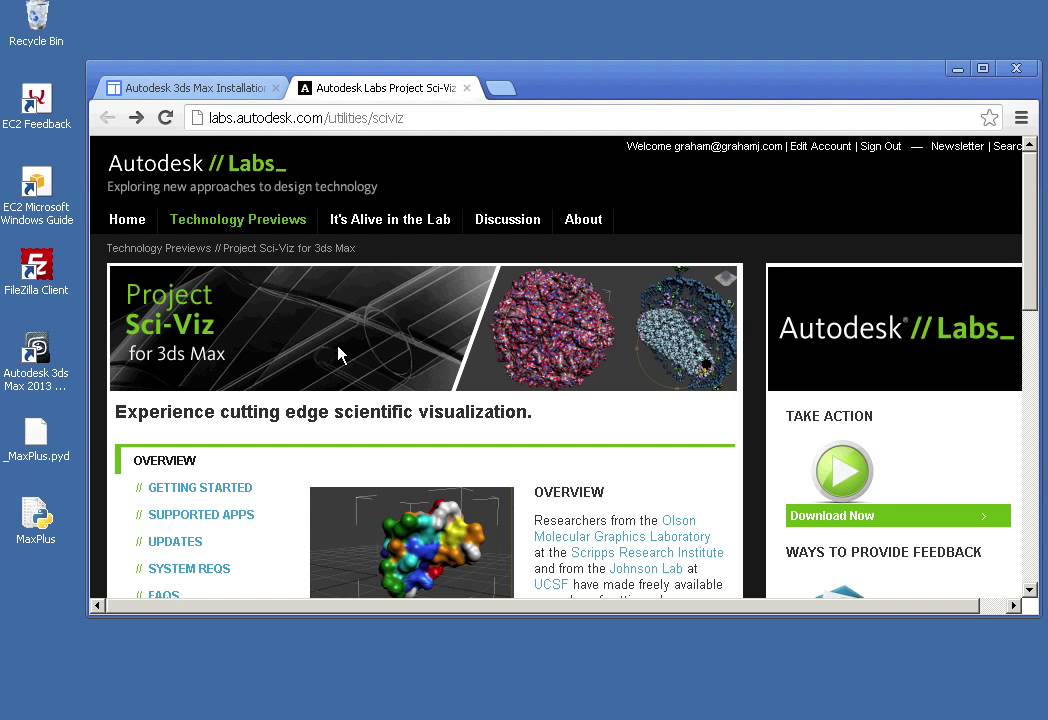The width and height of the screenshot is (1048, 720).
Task: Open the GETTING STARTED section
Action: click(200, 487)
